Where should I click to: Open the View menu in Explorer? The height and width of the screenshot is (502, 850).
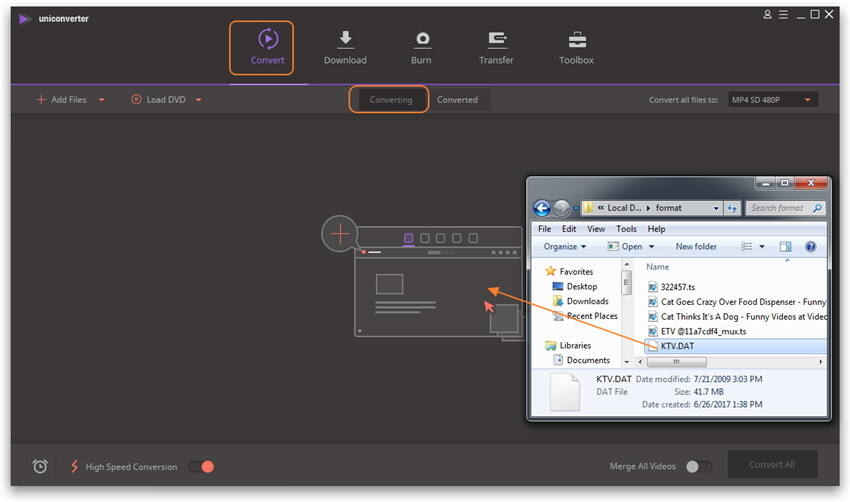coord(596,229)
